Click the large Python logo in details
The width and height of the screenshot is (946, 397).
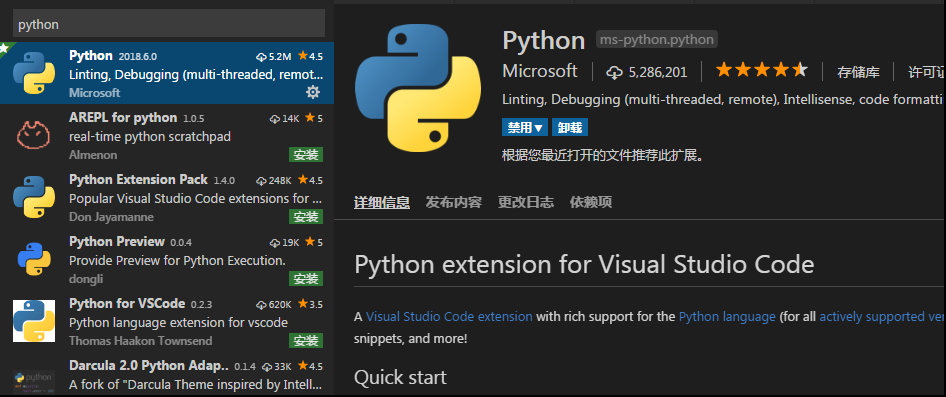click(417, 87)
